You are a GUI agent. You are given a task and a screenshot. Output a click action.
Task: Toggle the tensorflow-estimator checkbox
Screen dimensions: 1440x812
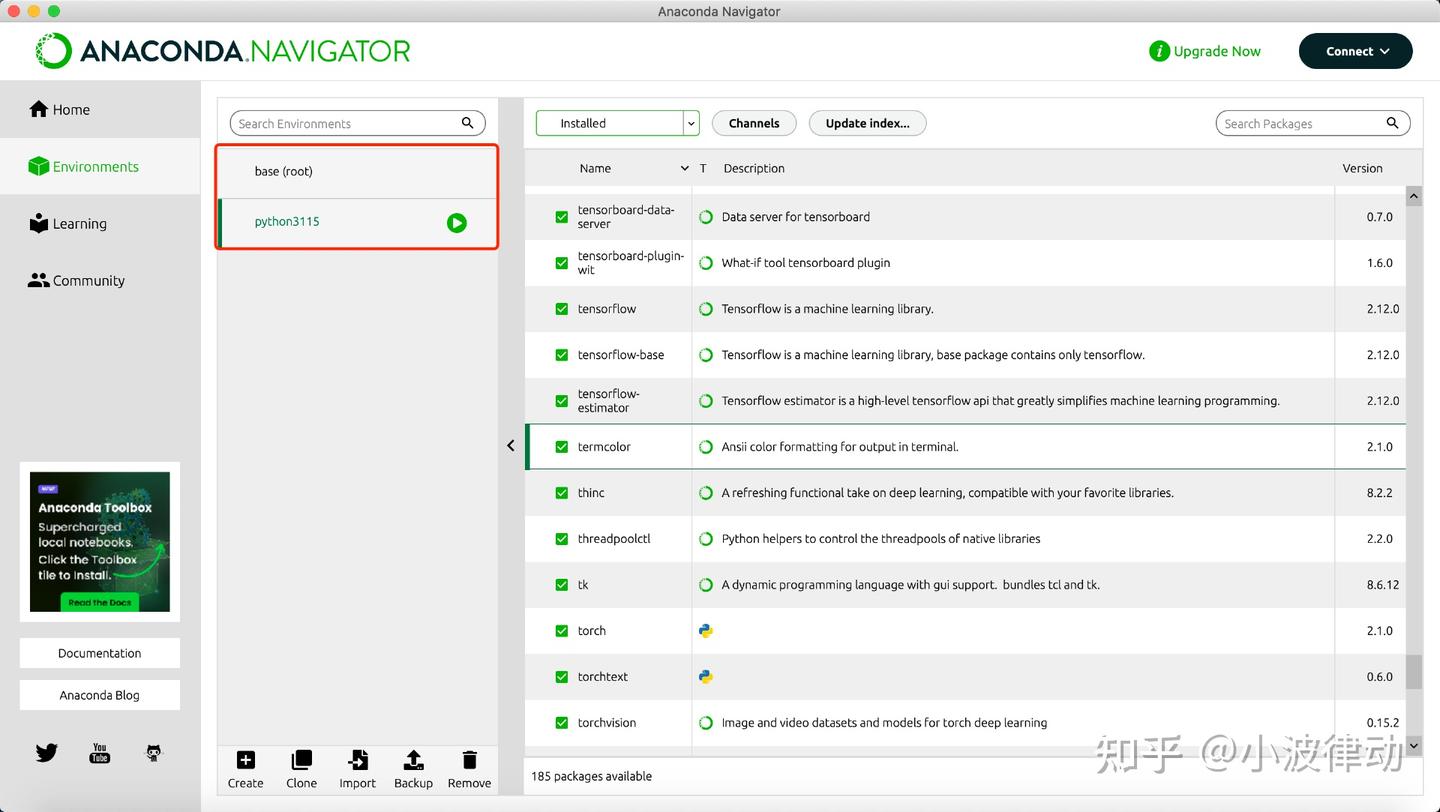562,401
